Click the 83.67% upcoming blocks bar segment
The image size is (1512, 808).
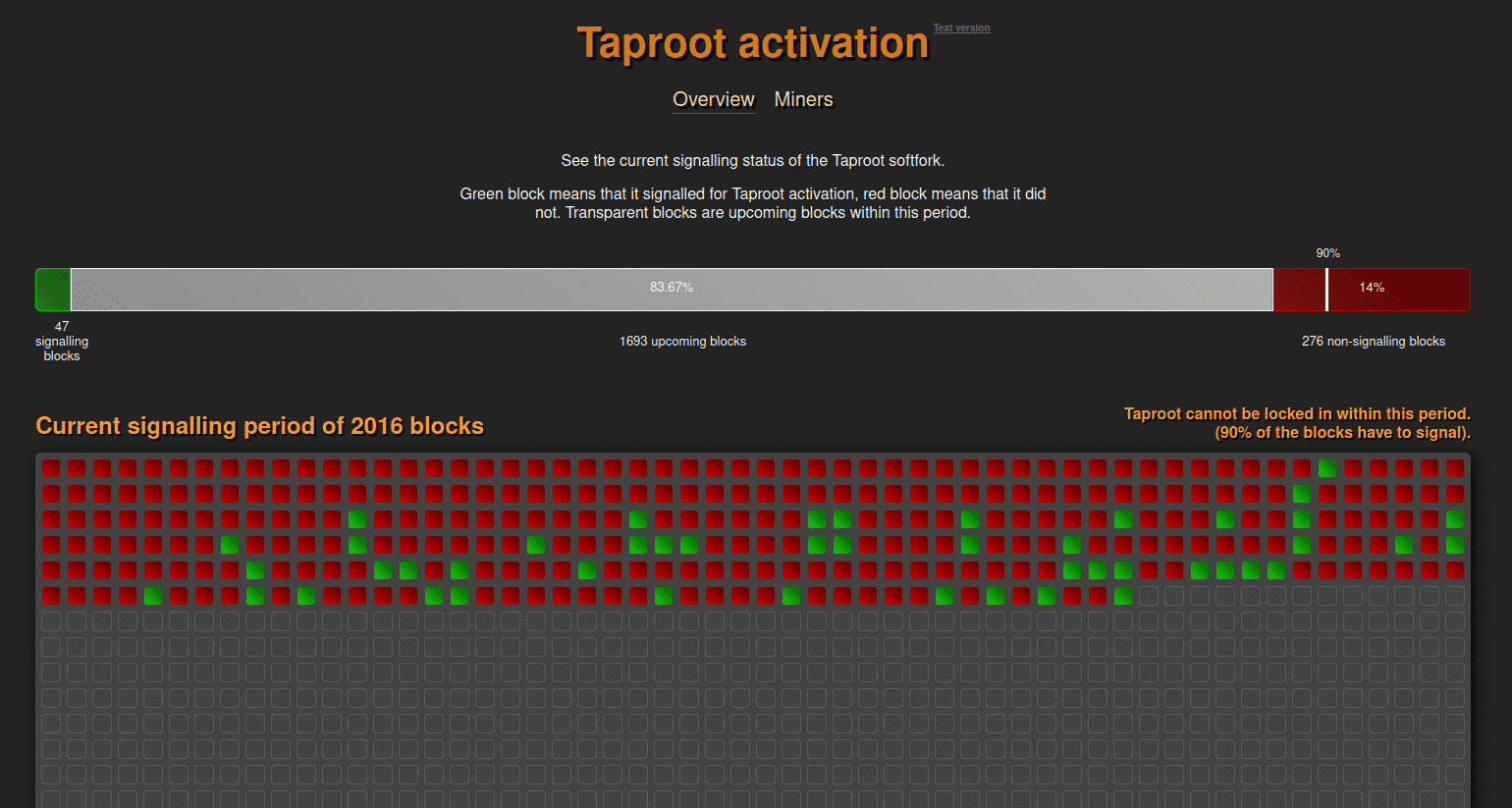(x=674, y=289)
